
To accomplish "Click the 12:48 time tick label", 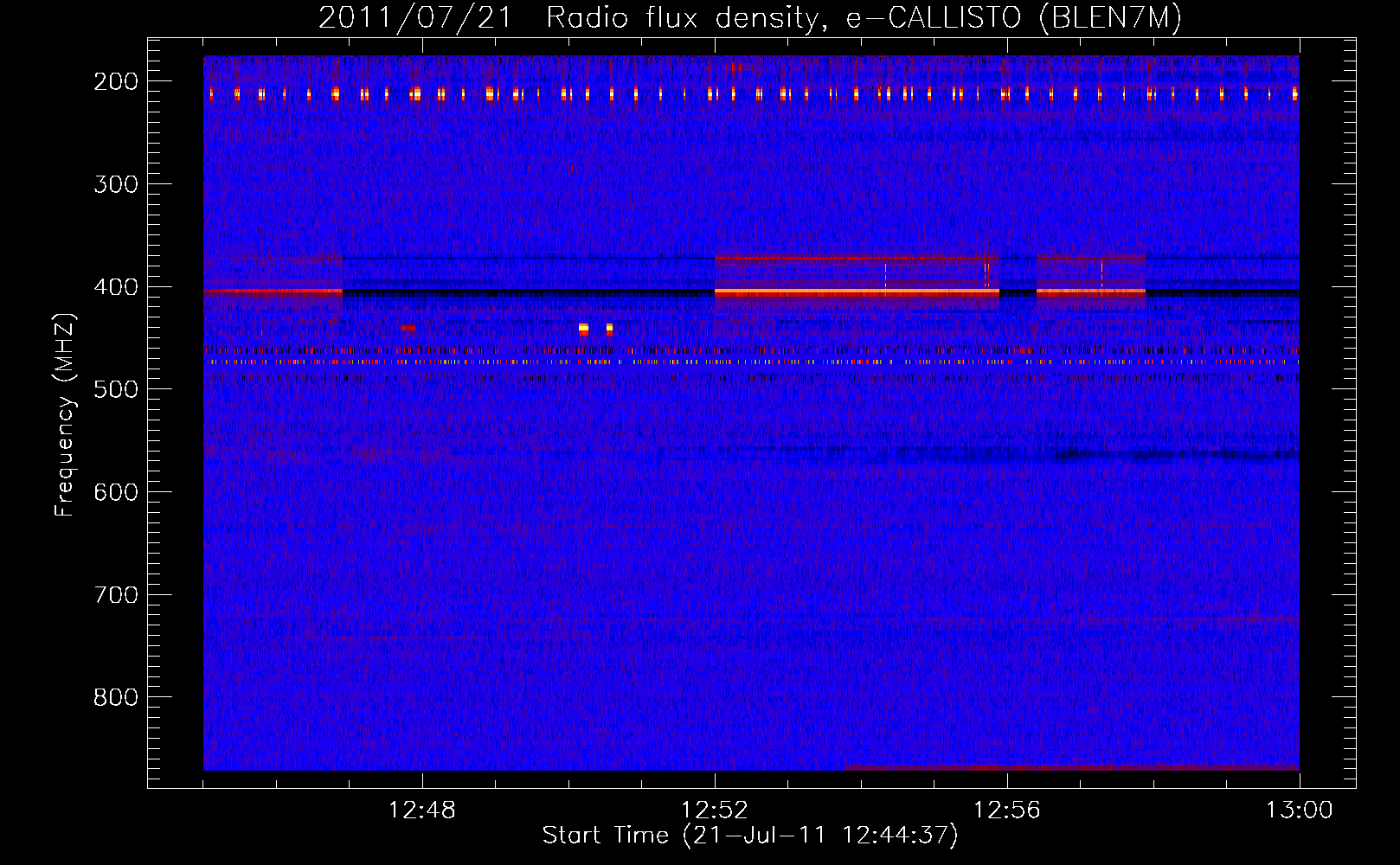I will coord(422,811).
